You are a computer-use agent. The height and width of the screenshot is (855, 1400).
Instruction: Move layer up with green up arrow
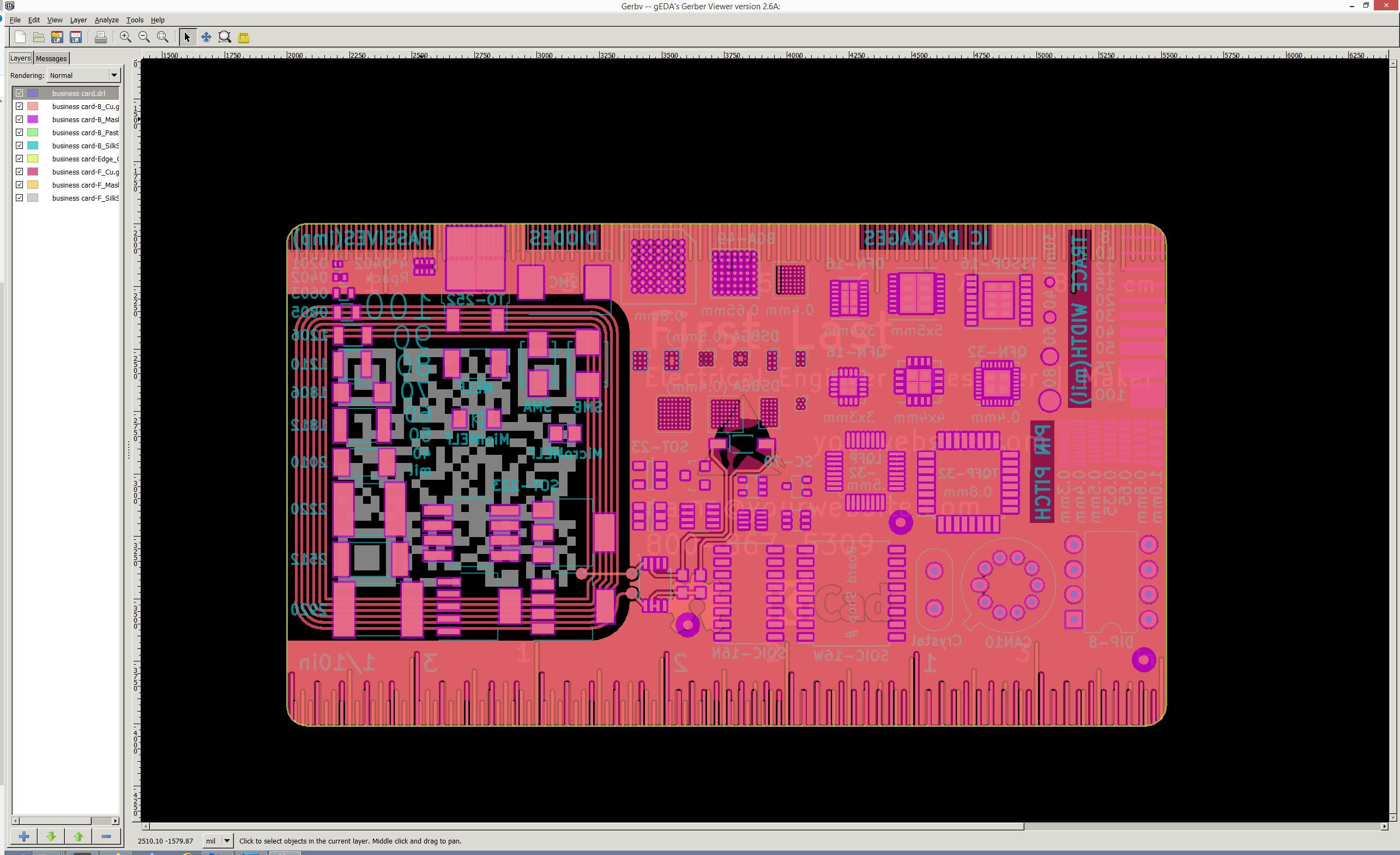click(x=79, y=836)
